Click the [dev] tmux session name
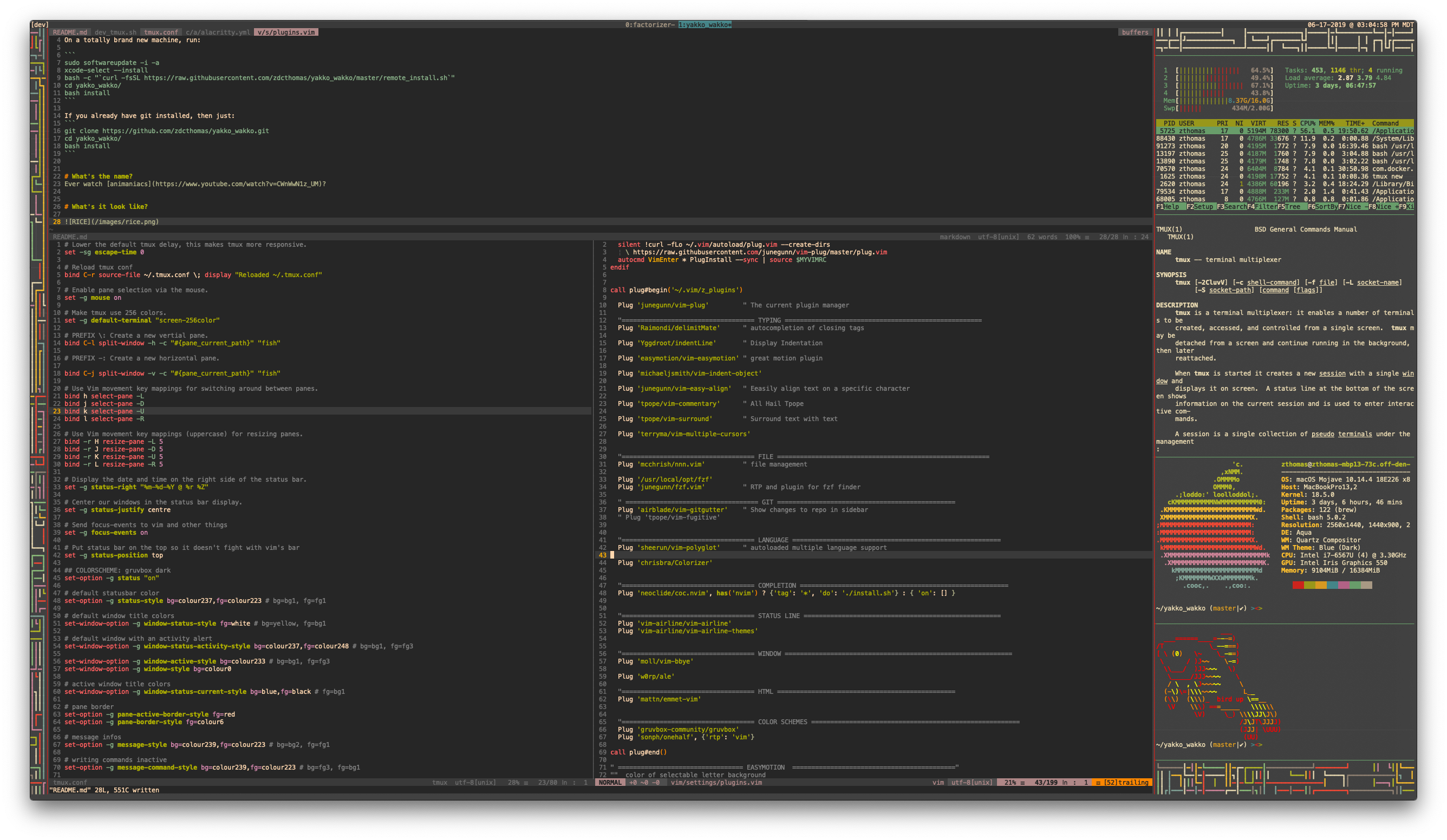 40,25
